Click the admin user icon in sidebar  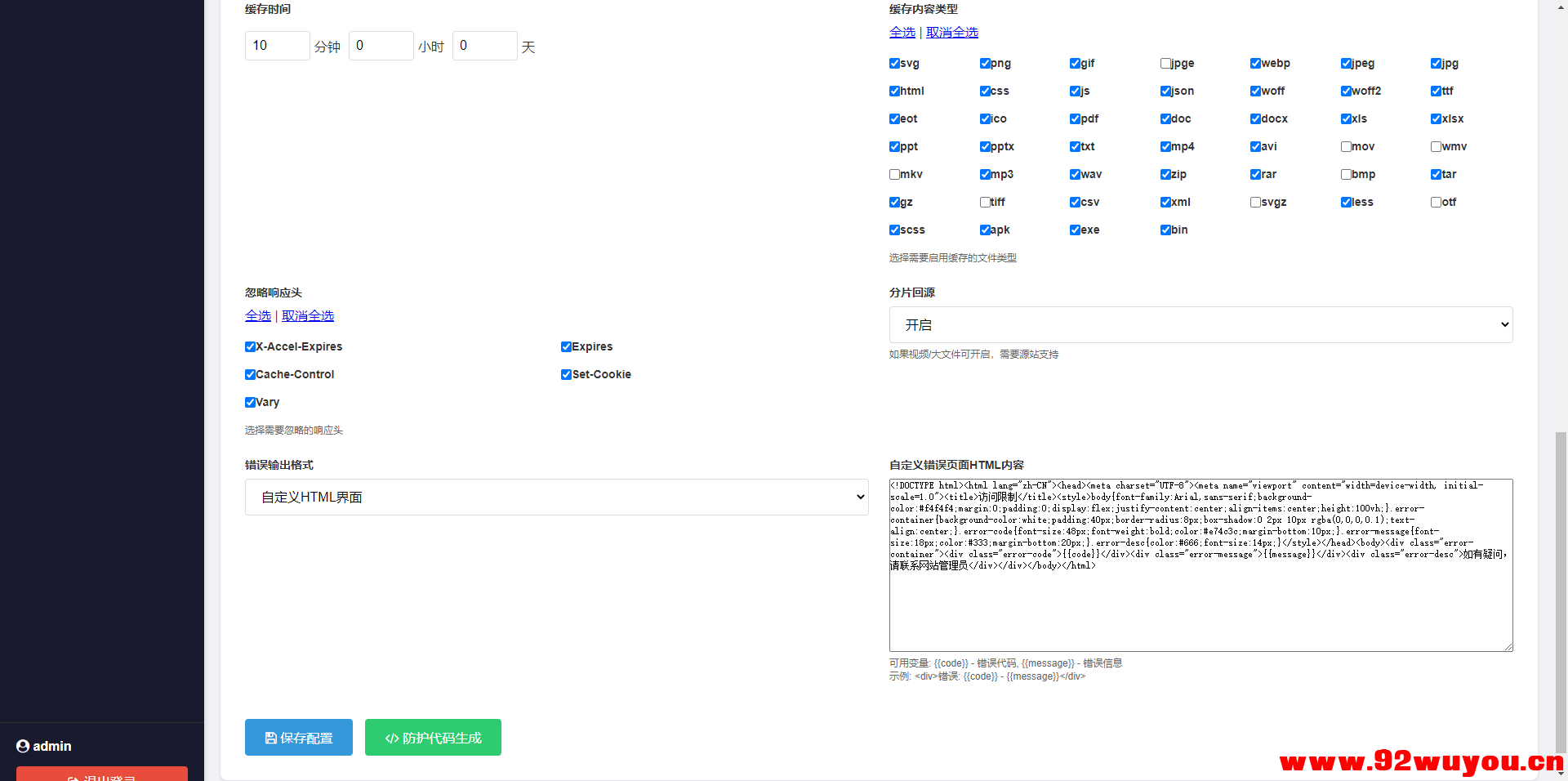click(23, 746)
